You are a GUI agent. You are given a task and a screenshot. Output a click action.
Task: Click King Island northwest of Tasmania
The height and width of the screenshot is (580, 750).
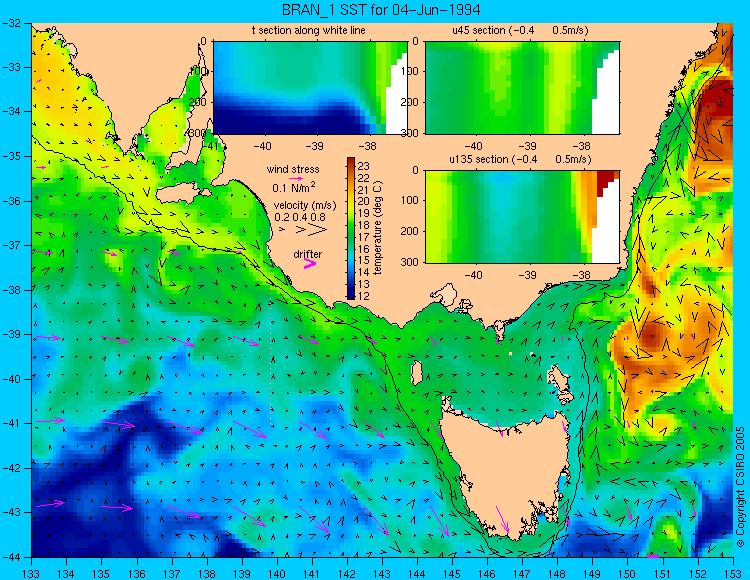[x=417, y=373]
